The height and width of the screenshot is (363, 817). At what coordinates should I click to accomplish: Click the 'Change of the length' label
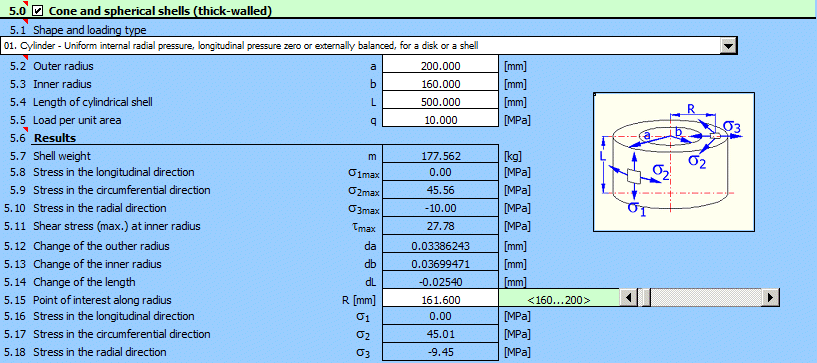(84, 282)
